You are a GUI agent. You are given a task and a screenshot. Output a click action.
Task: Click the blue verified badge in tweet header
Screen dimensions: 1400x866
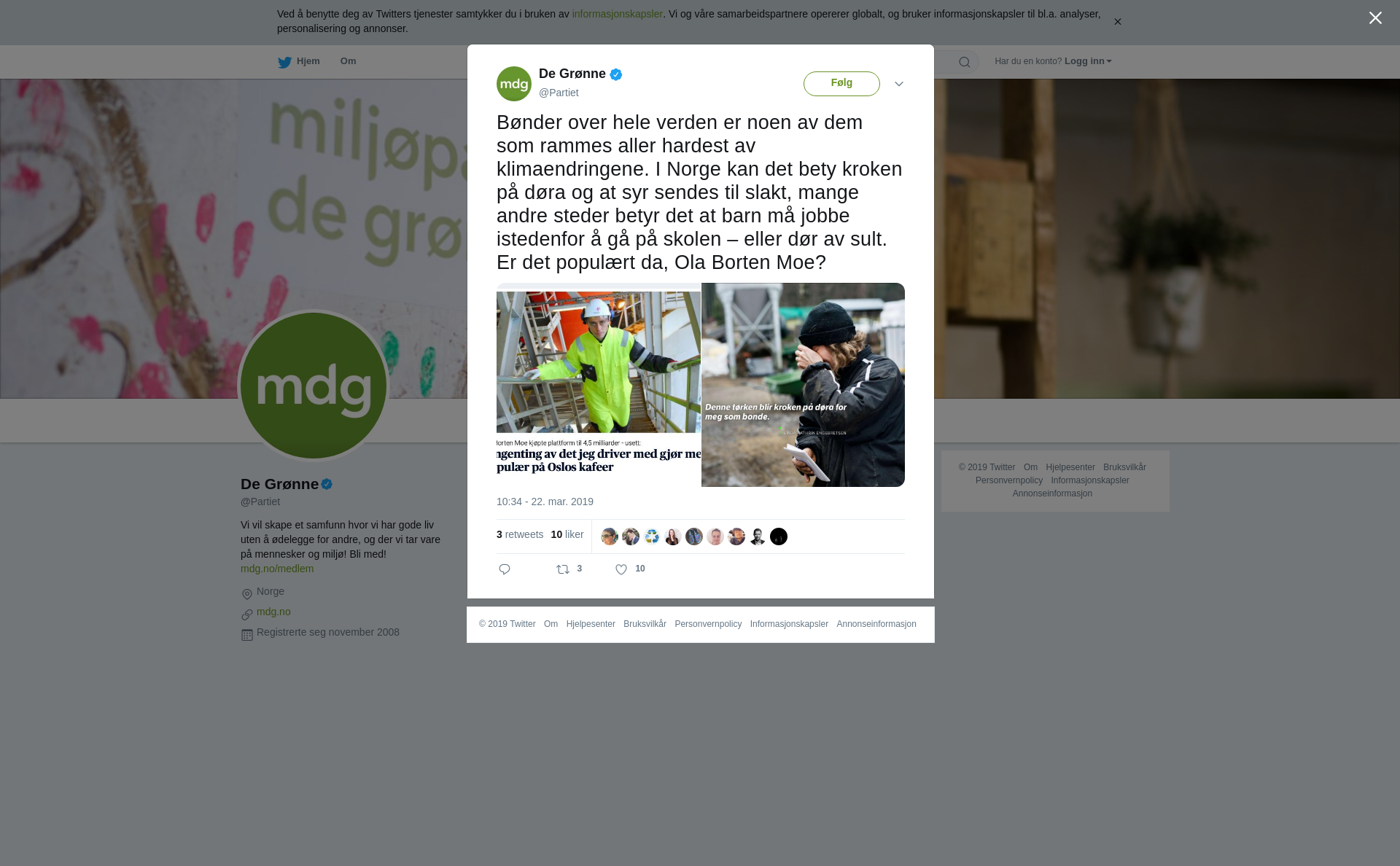click(616, 74)
